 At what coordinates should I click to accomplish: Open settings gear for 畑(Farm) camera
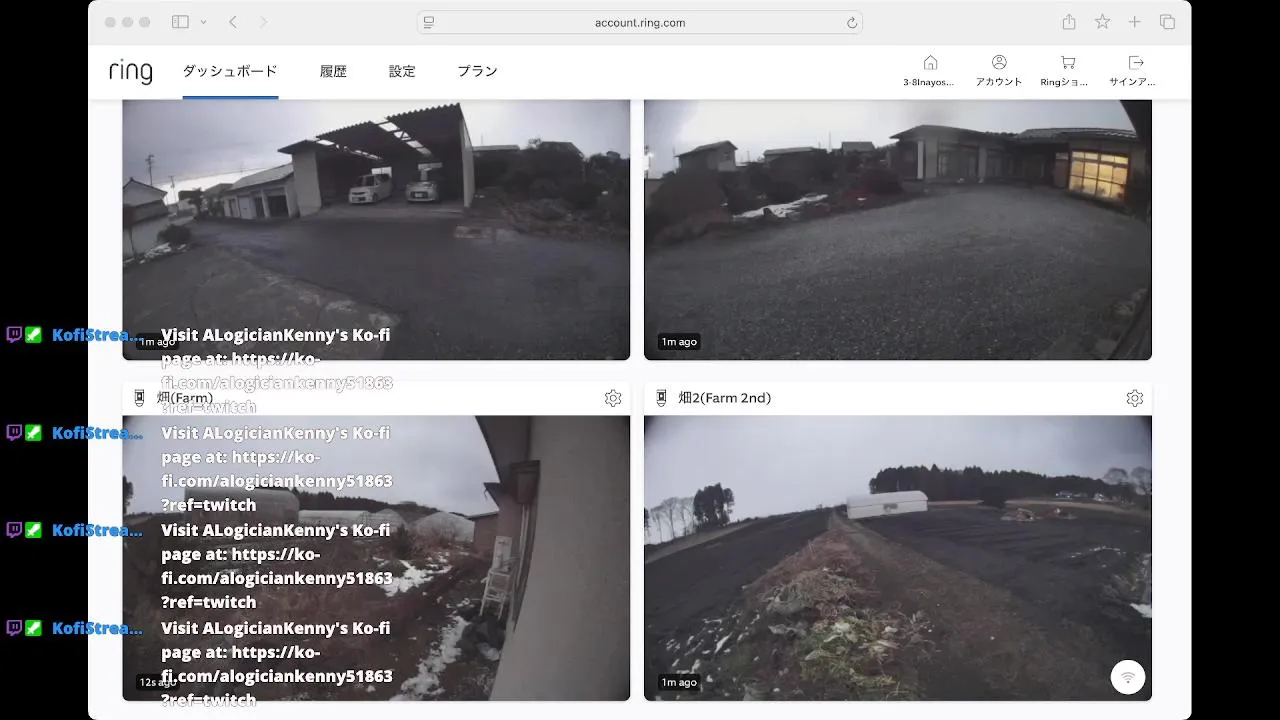(x=613, y=398)
